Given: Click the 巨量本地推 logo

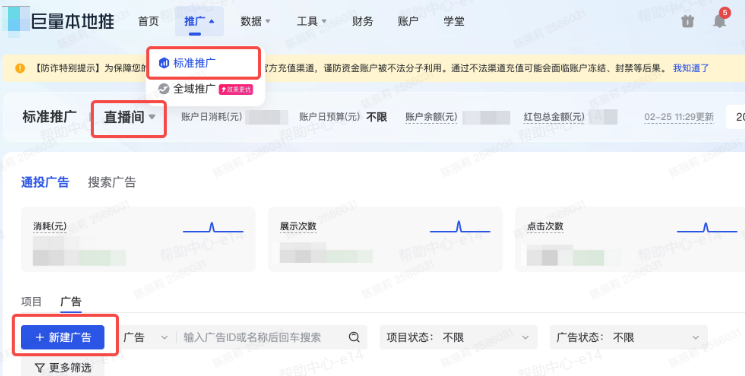Looking at the screenshot, I should tap(58, 21).
